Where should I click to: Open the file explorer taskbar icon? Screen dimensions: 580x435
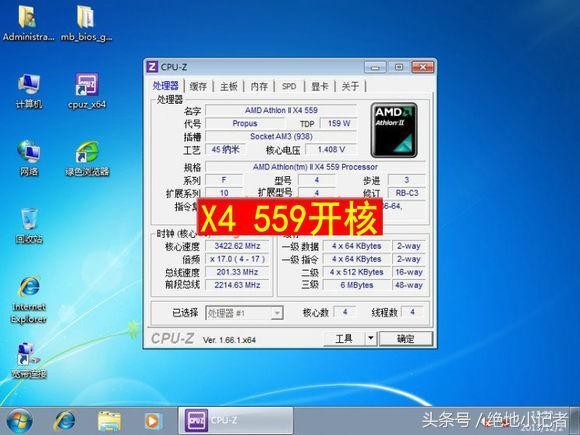tap(109, 421)
